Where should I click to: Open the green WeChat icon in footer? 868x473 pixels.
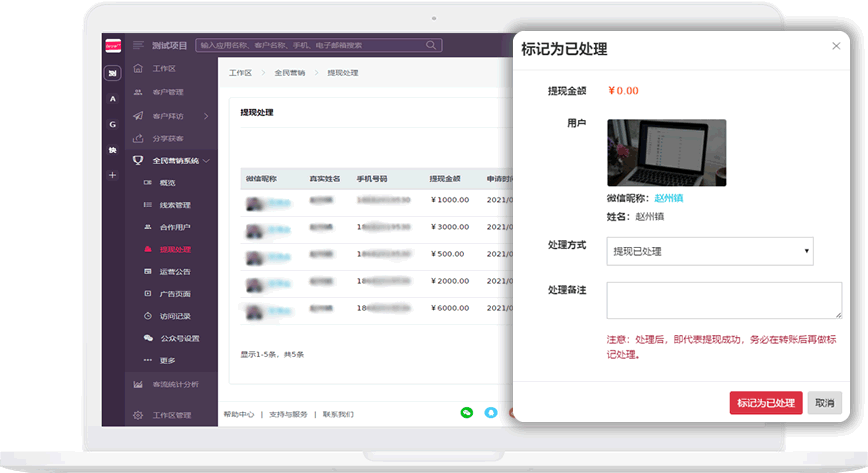466,412
